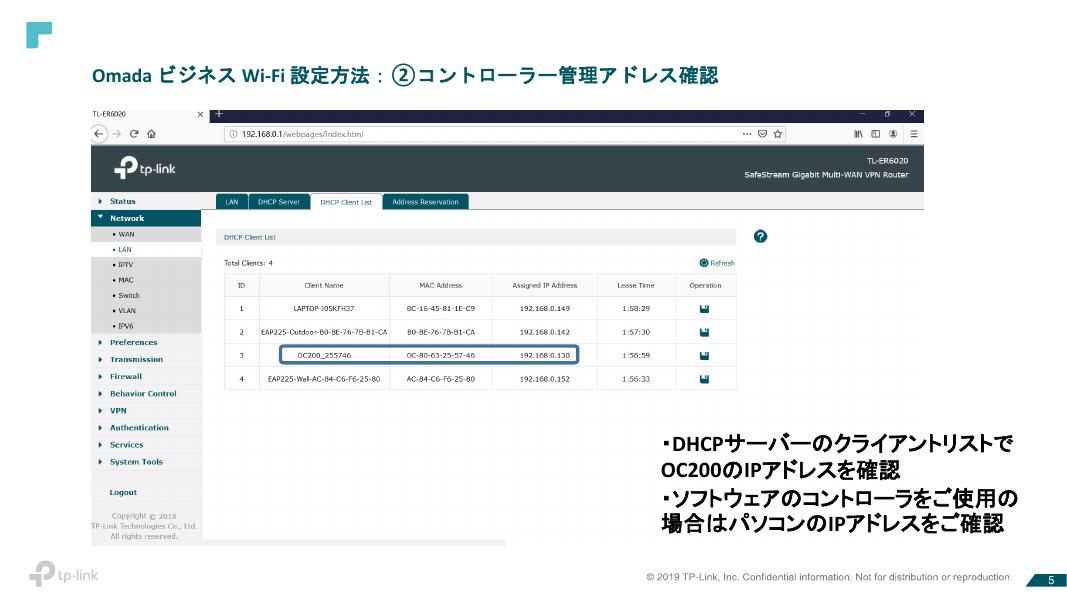Expand the Firewall menu section
This screenshot has height=600, width=1067.
[126, 377]
